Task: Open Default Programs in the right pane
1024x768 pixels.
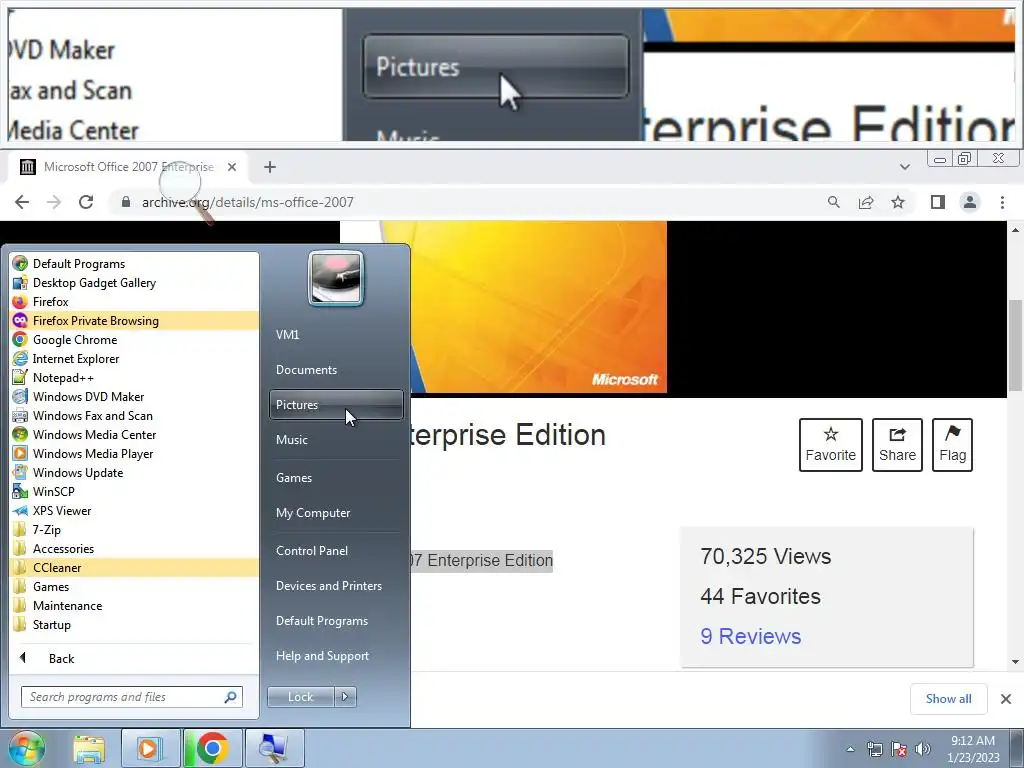Action: click(x=336, y=620)
